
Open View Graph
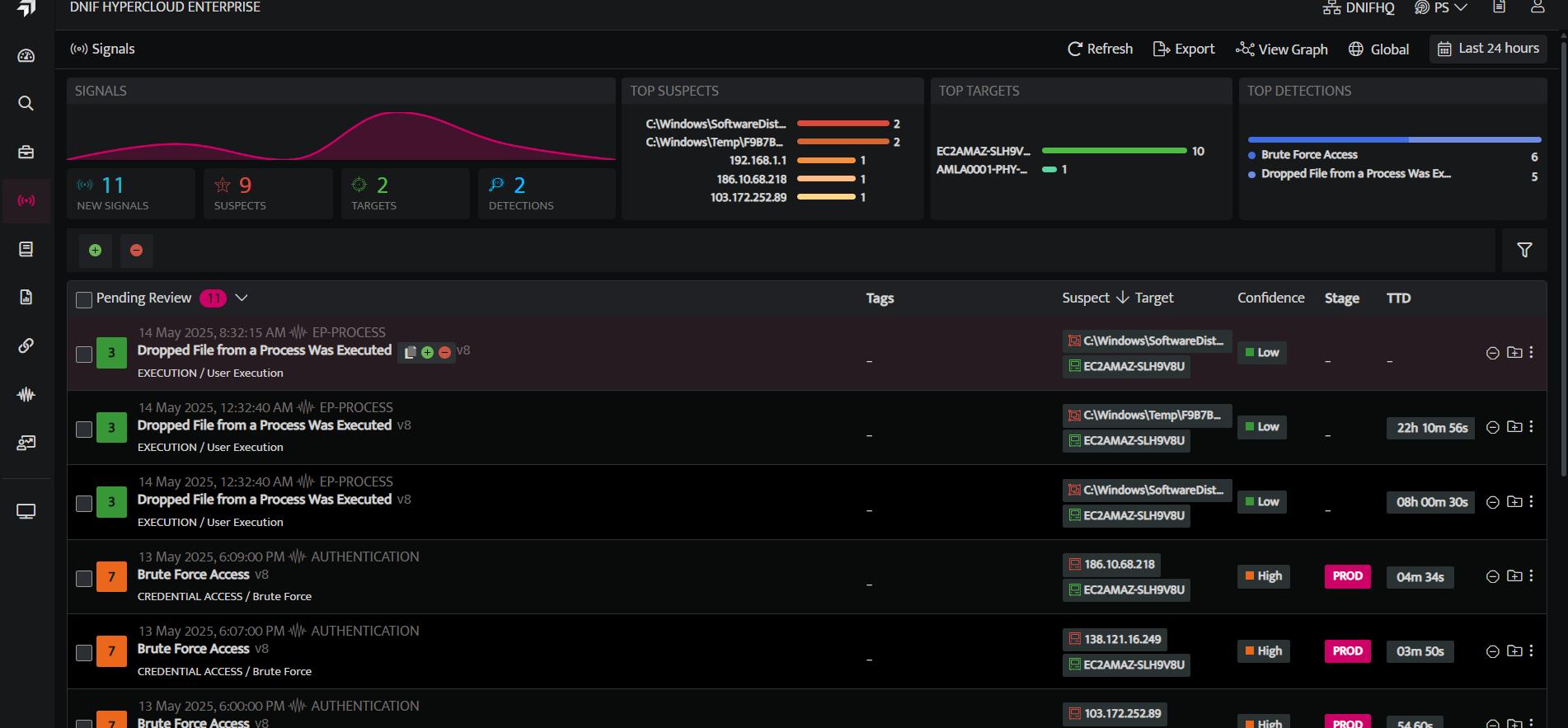coord(1282,49)
